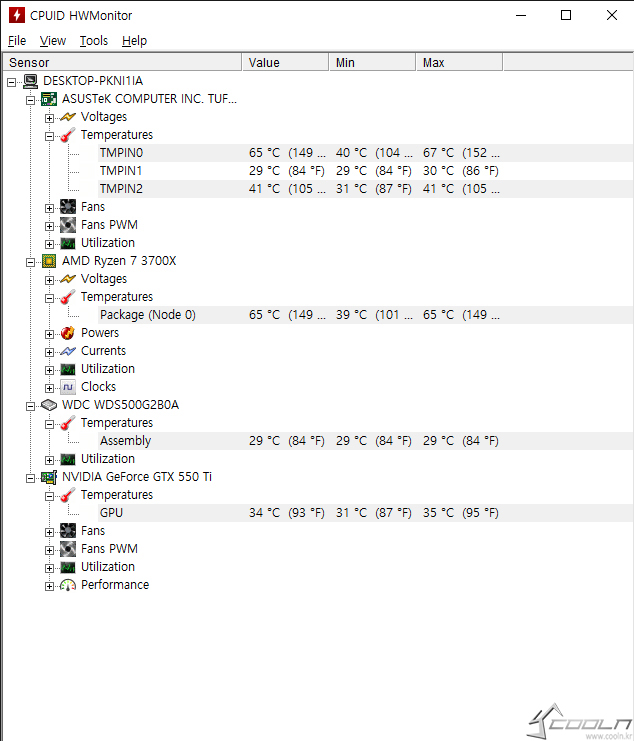Collapse the DESKTOP-PKNI1IA root node

[x=11, y=82]
